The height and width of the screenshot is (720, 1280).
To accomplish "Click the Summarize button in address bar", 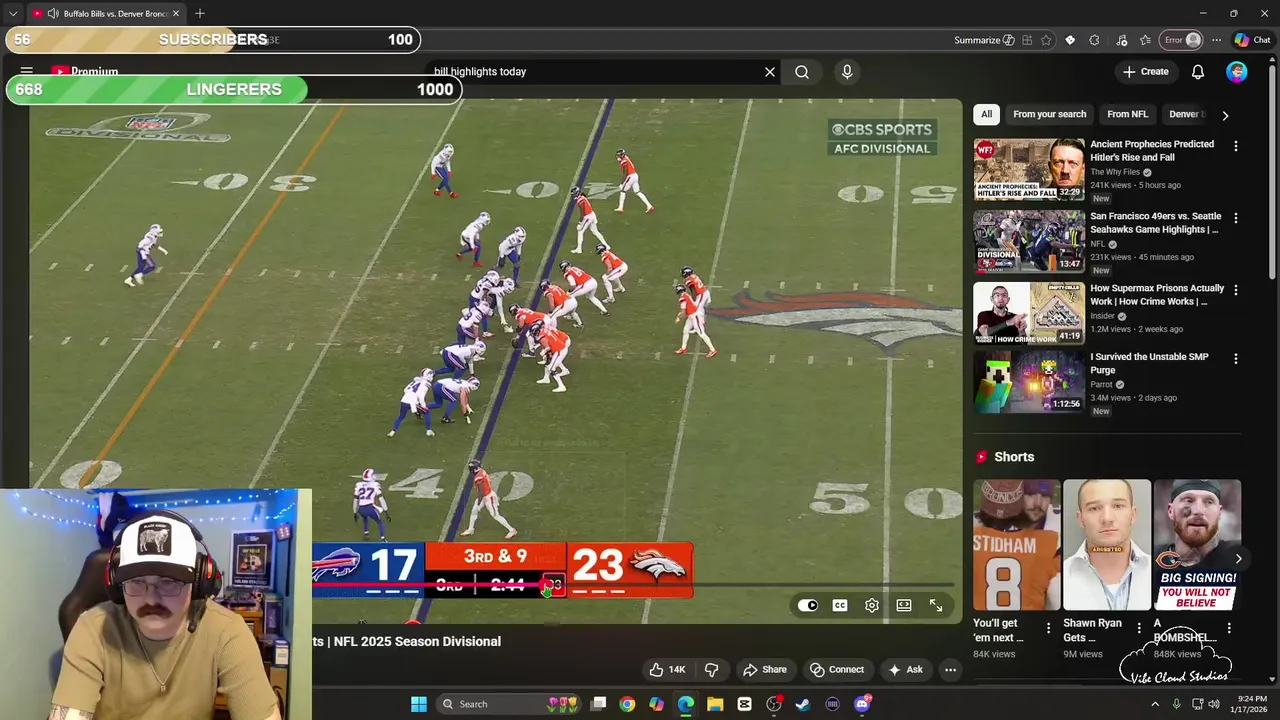I will (x=984, y=40).
